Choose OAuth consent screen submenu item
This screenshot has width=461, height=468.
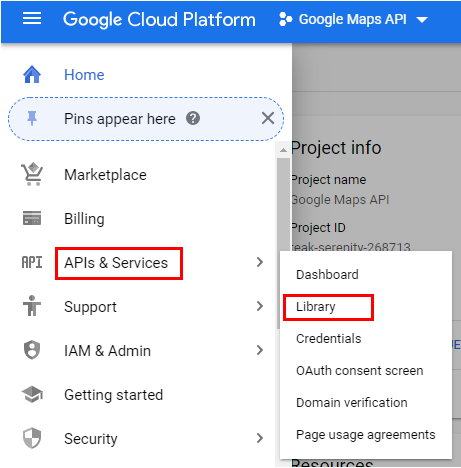(x=360, y=371)
